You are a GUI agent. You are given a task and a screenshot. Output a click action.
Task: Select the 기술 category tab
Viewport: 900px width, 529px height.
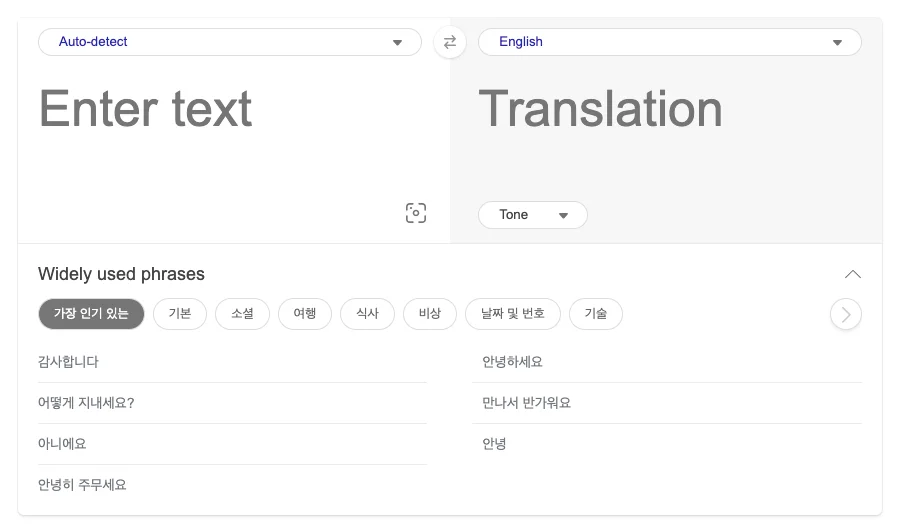pos(596,314)
